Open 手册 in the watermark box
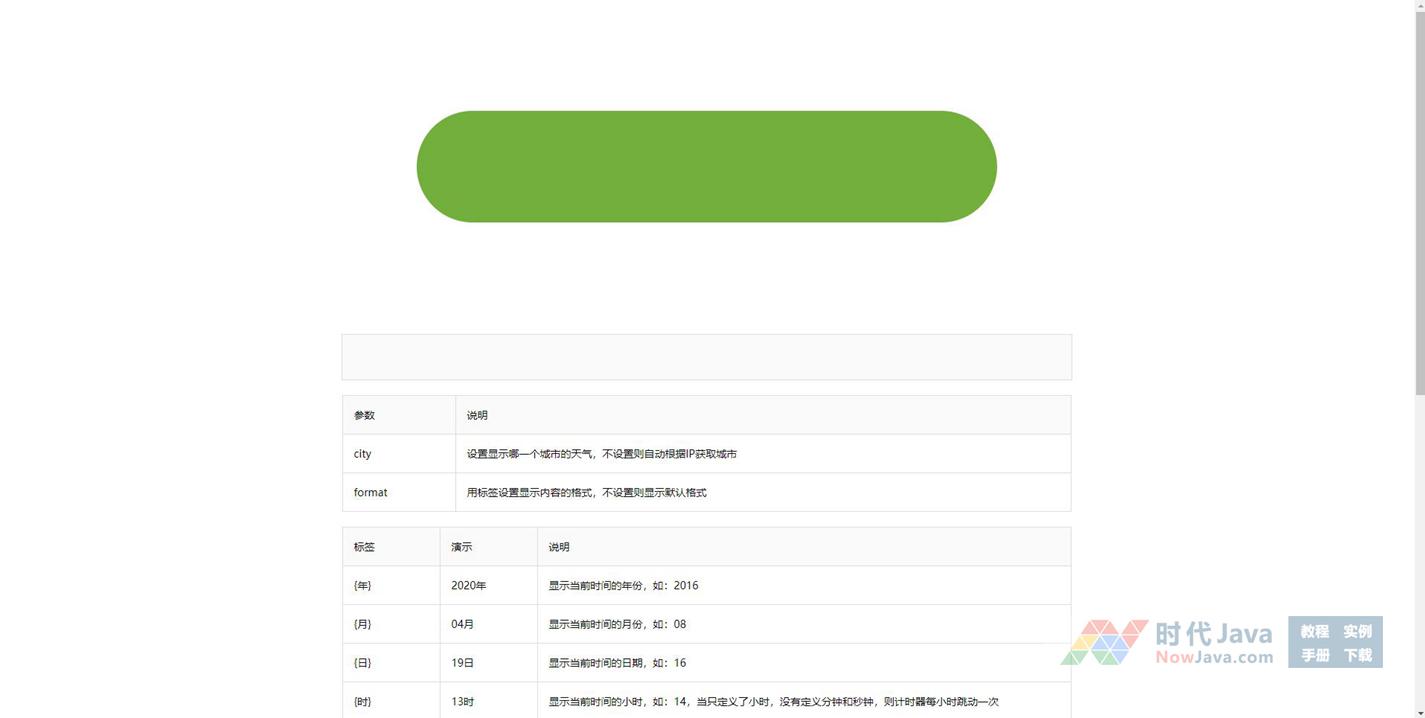This screenshot has height=718, width=1425. point(1314,655)
